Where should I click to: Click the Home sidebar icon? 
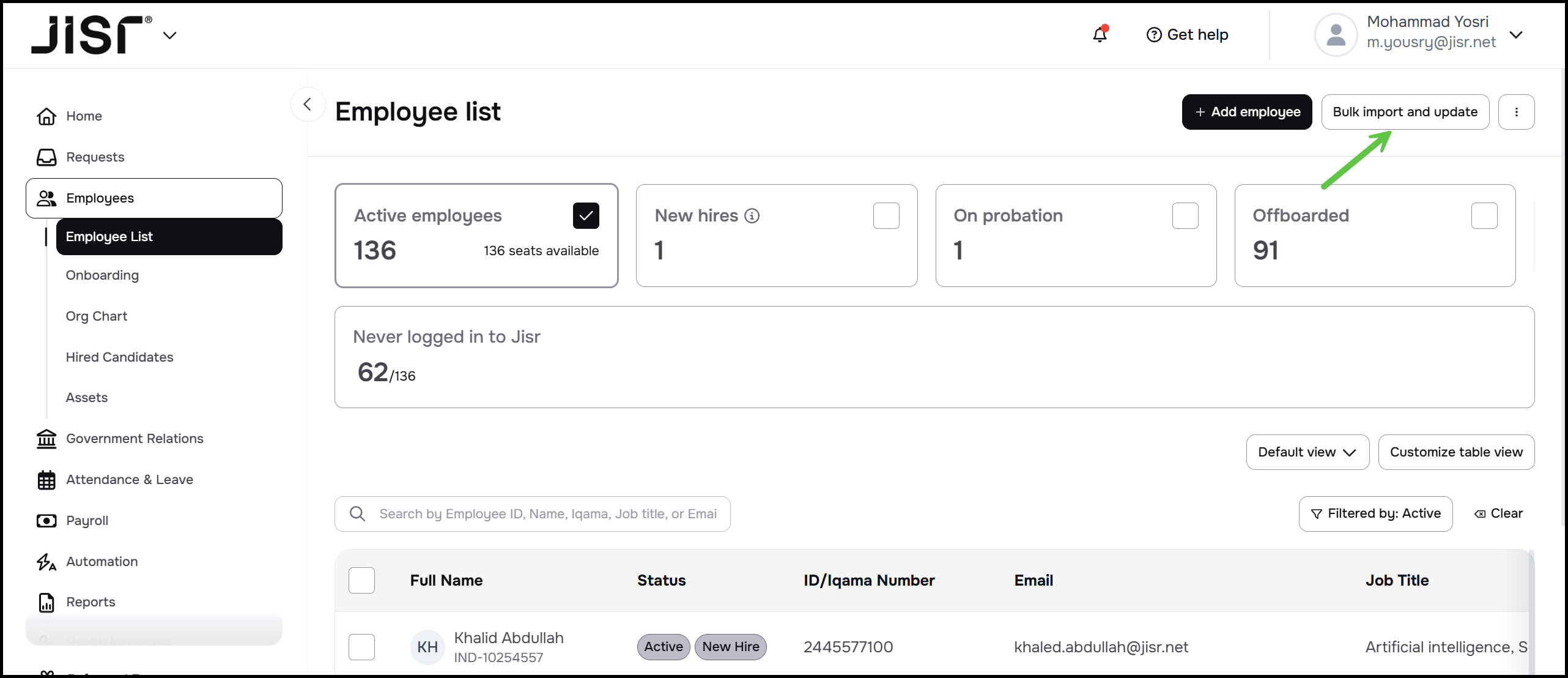coord(46,116)
